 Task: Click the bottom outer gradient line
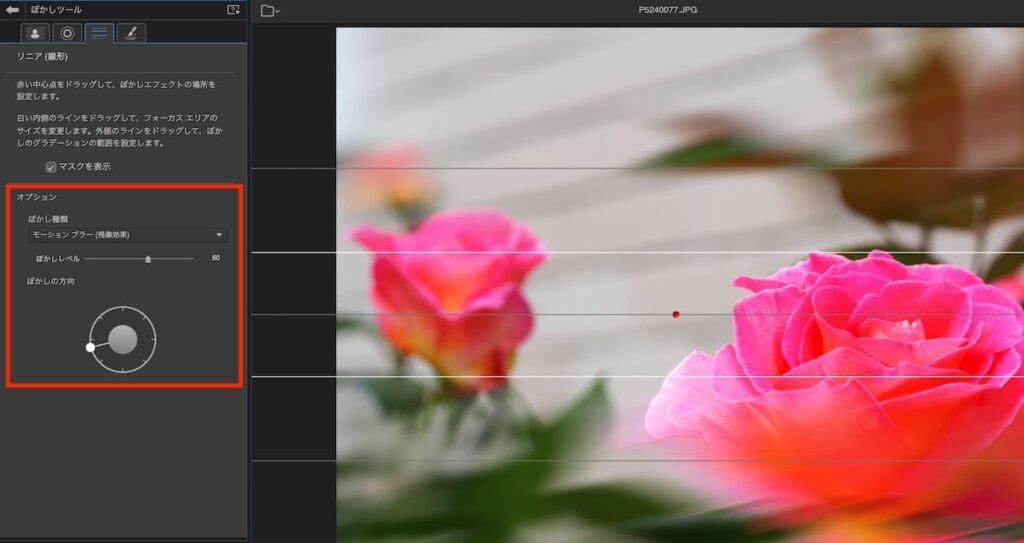637,461
